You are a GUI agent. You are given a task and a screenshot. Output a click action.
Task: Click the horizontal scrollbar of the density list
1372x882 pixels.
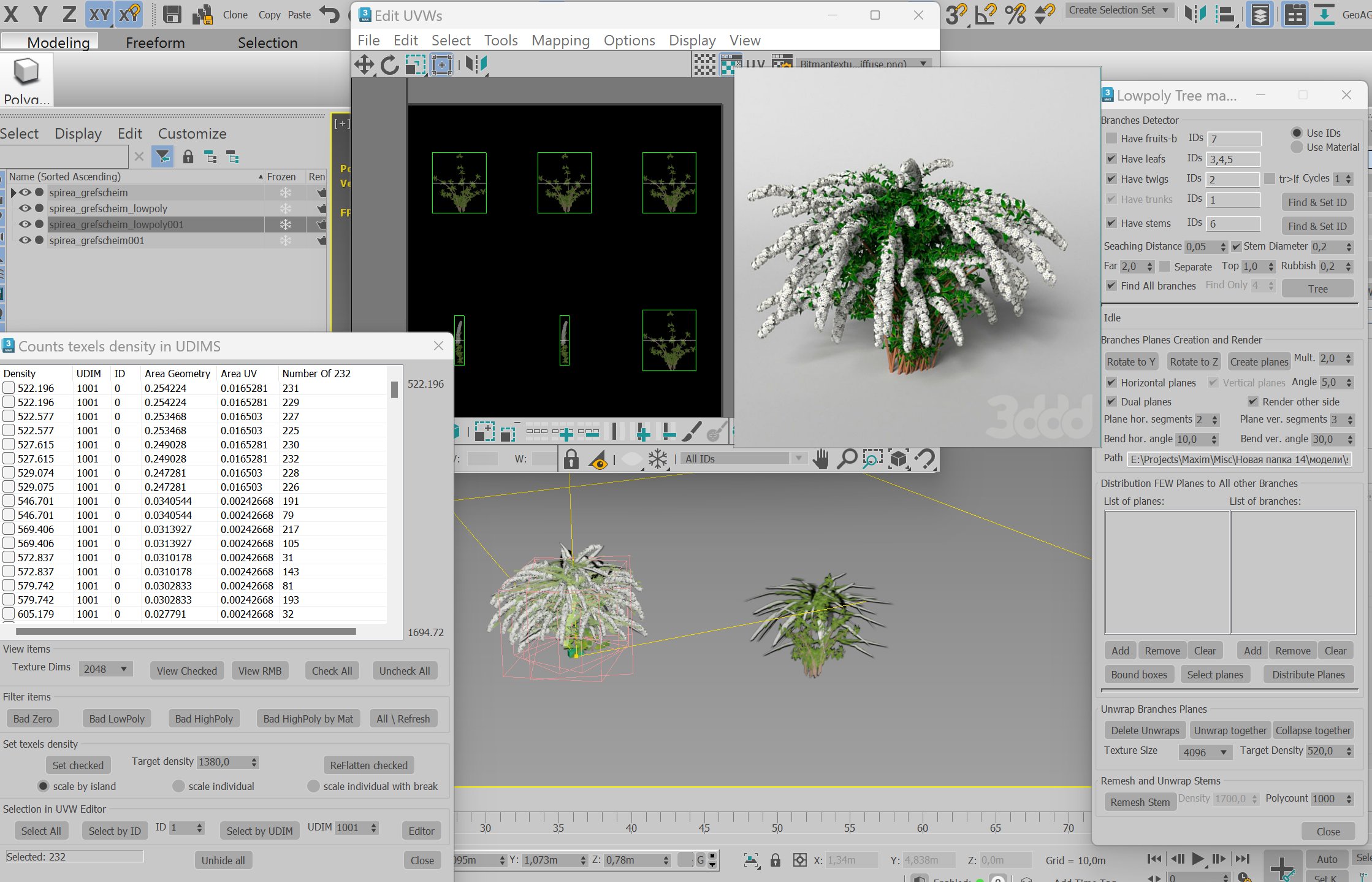click(186, 631)
